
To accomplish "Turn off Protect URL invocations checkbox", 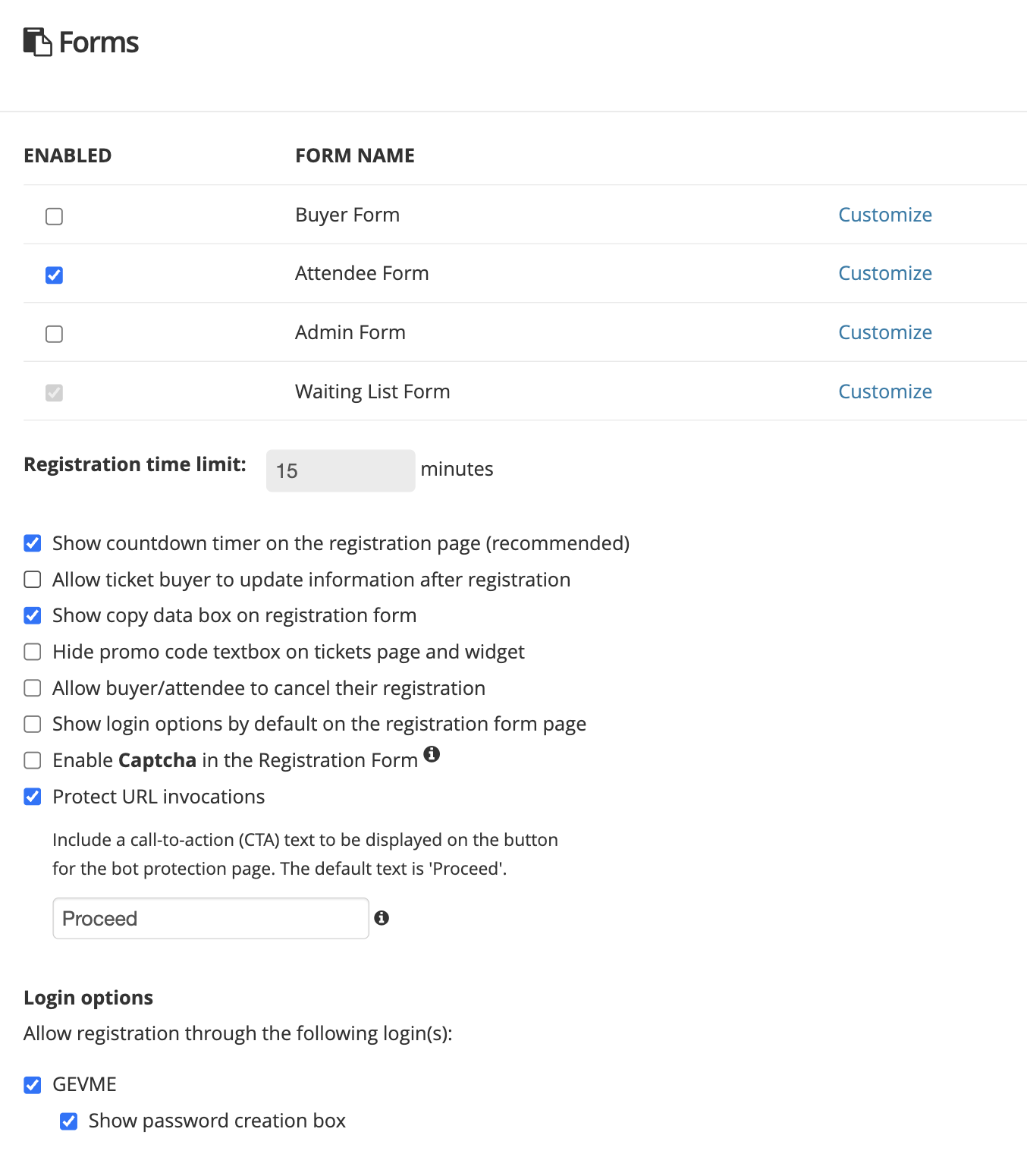I will pos(33,797).
